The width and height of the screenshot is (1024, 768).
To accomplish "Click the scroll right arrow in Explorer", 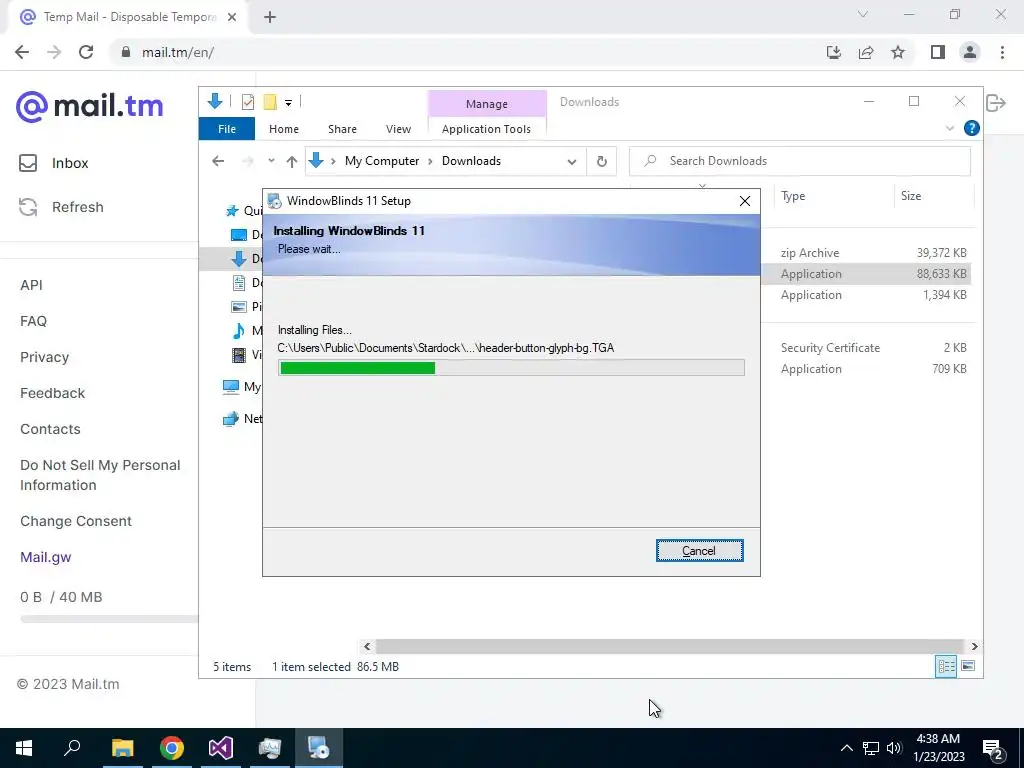I will point(974,646).
